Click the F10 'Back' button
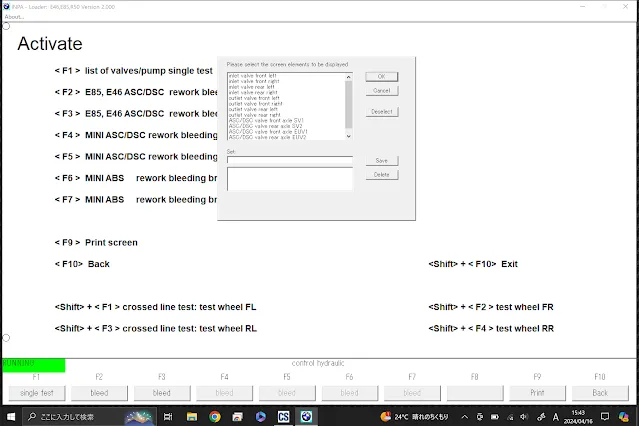This screenshot has height=426, width=639. click(600, 393)
